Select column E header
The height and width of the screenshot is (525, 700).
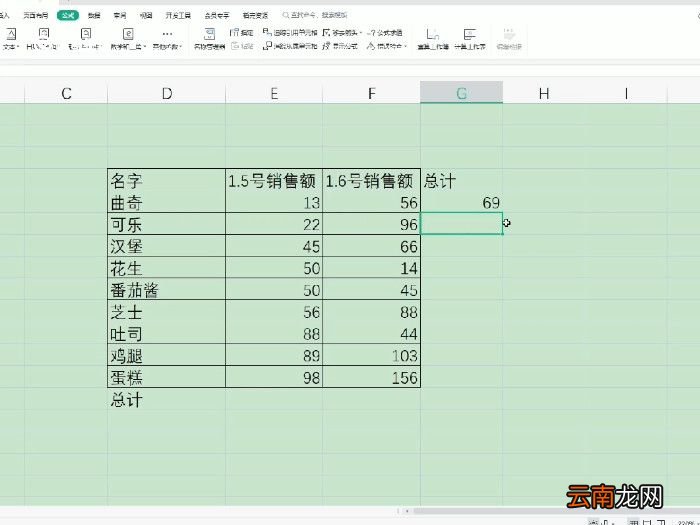click(274, 93)
